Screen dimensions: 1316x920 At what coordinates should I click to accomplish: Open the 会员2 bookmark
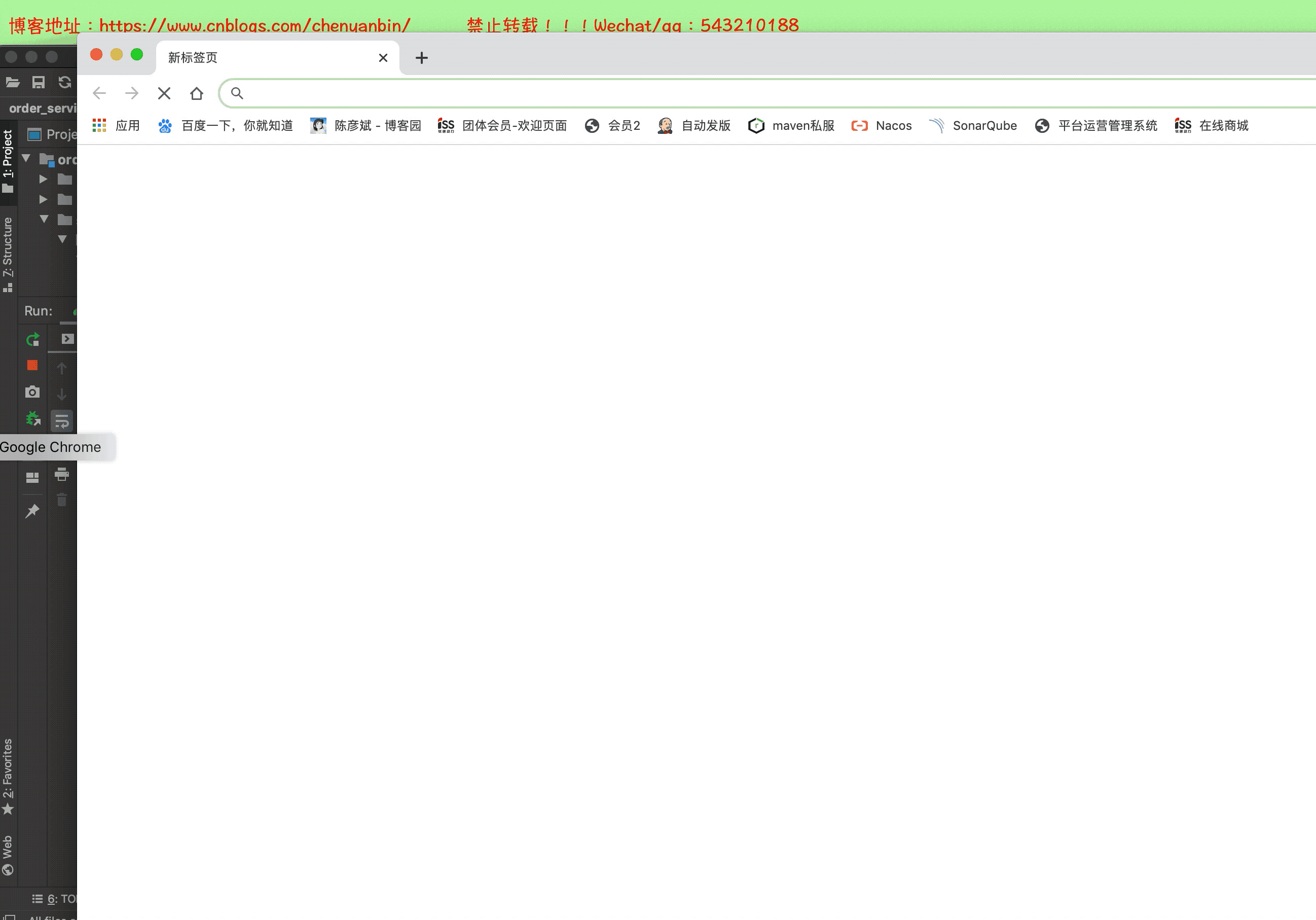pos(612,126)
